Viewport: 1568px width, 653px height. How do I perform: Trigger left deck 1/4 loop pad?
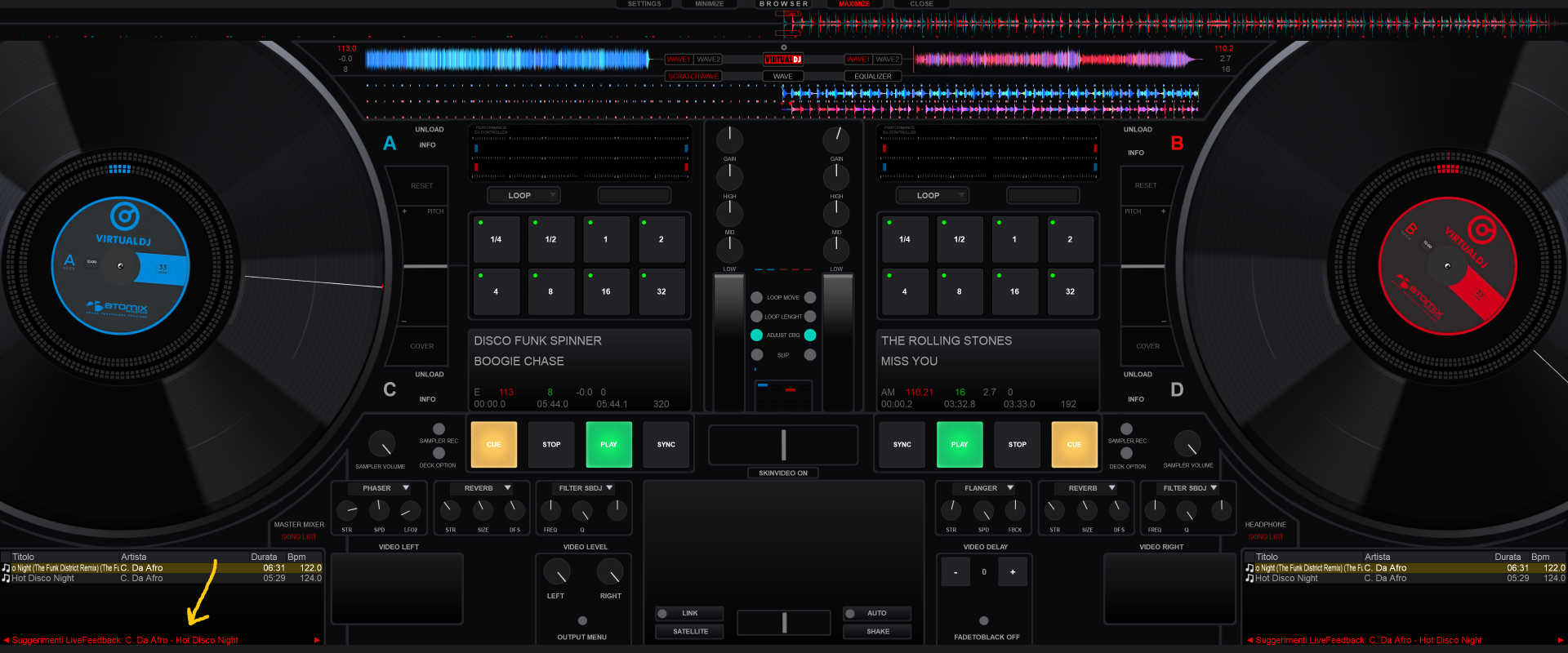tap(496, 239)
